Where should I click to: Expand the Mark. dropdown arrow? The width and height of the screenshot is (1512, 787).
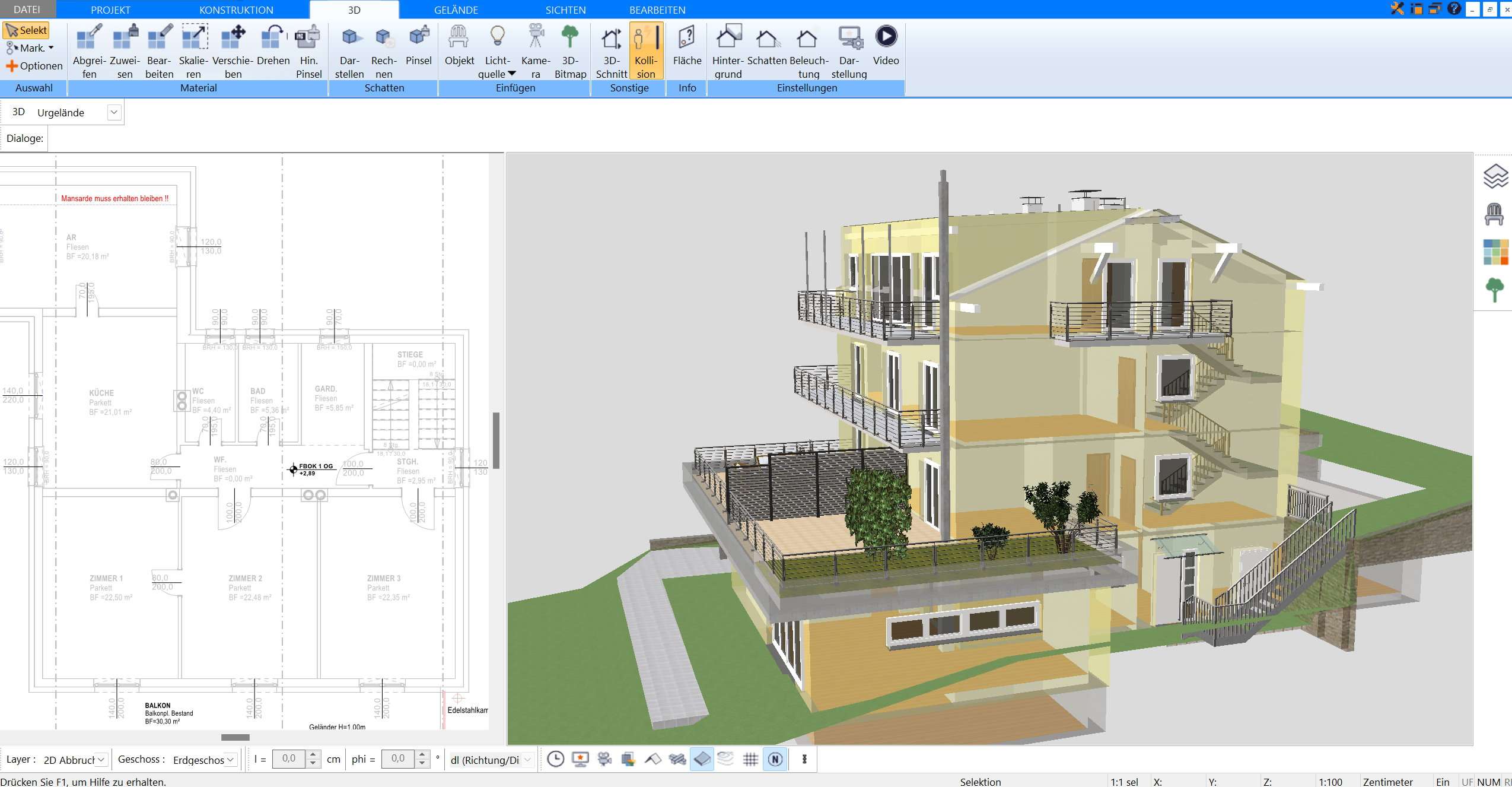click(51, 48)
